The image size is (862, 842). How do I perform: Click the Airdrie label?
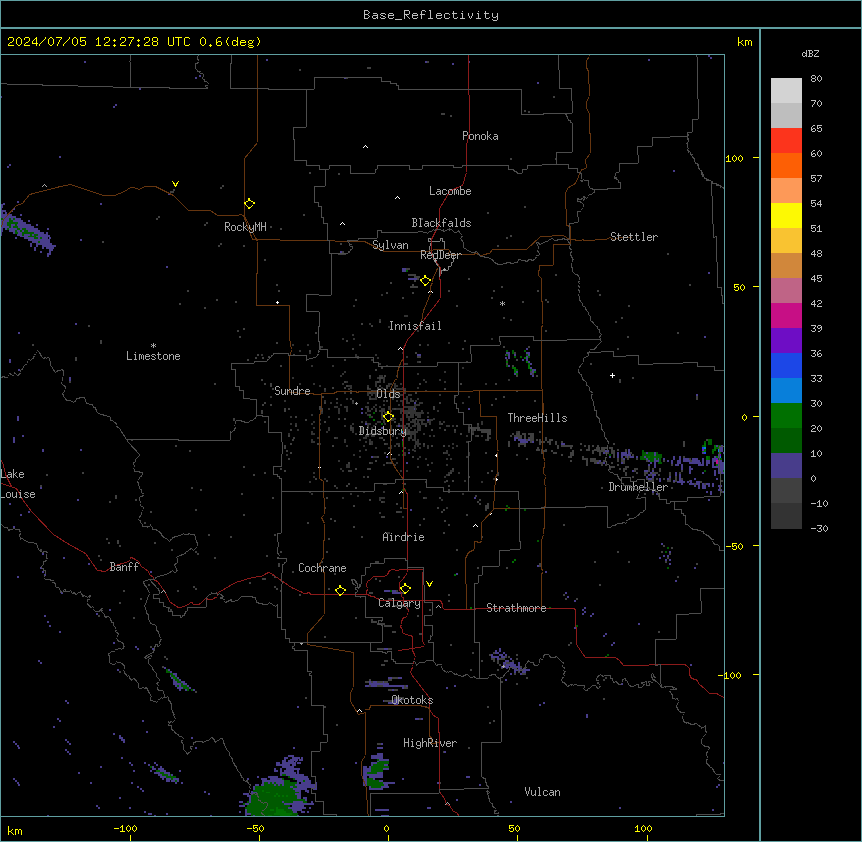point(404,537)
